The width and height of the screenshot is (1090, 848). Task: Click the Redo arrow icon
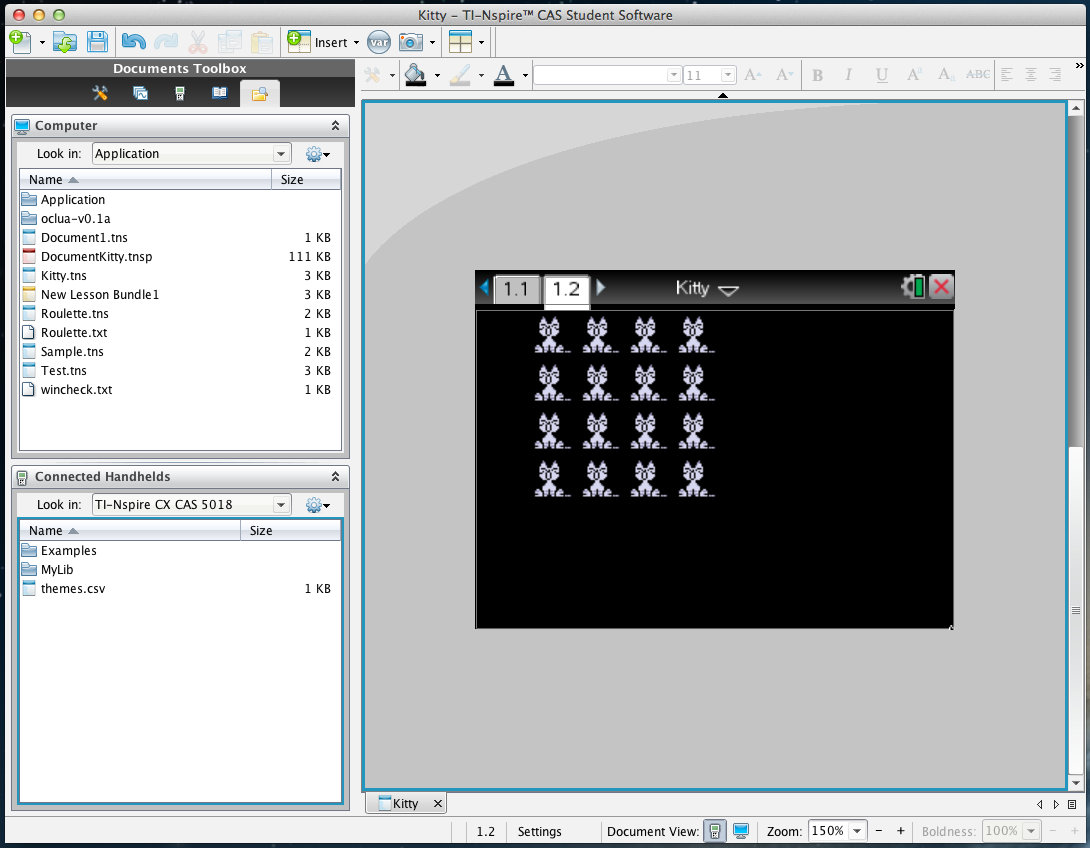165,42
